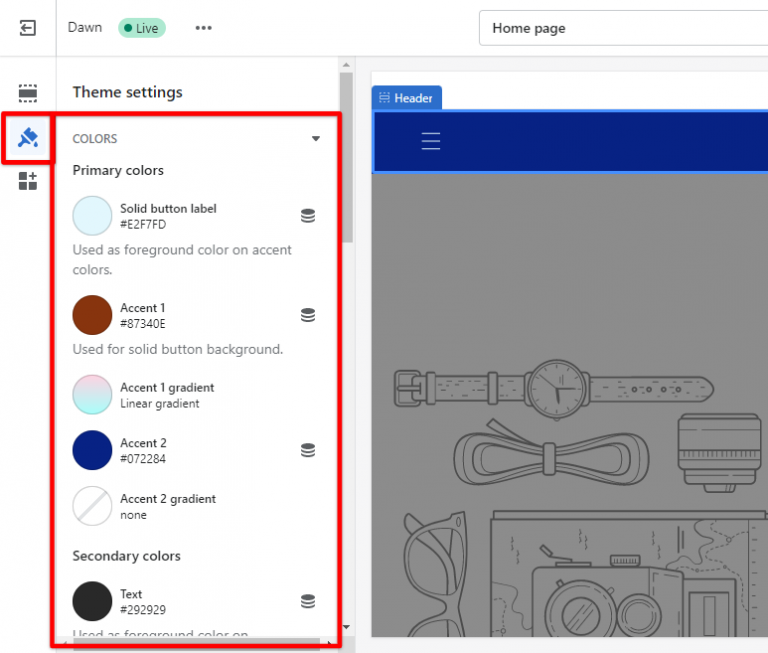The image size is (768, 653).
Task: Click the exit editor icon
Action: click(27, 28)
